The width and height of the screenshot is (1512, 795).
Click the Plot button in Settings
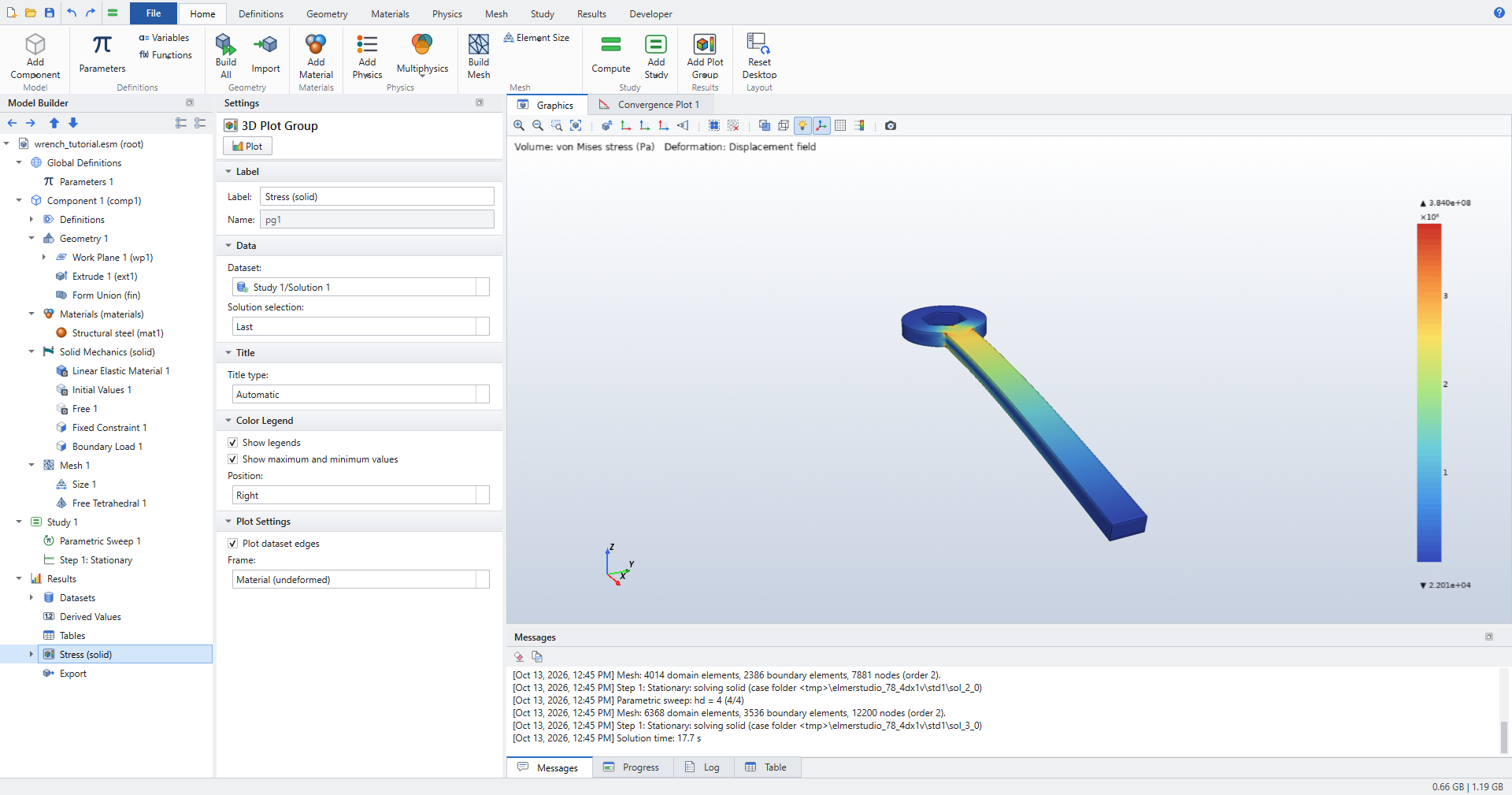[247, 147]
